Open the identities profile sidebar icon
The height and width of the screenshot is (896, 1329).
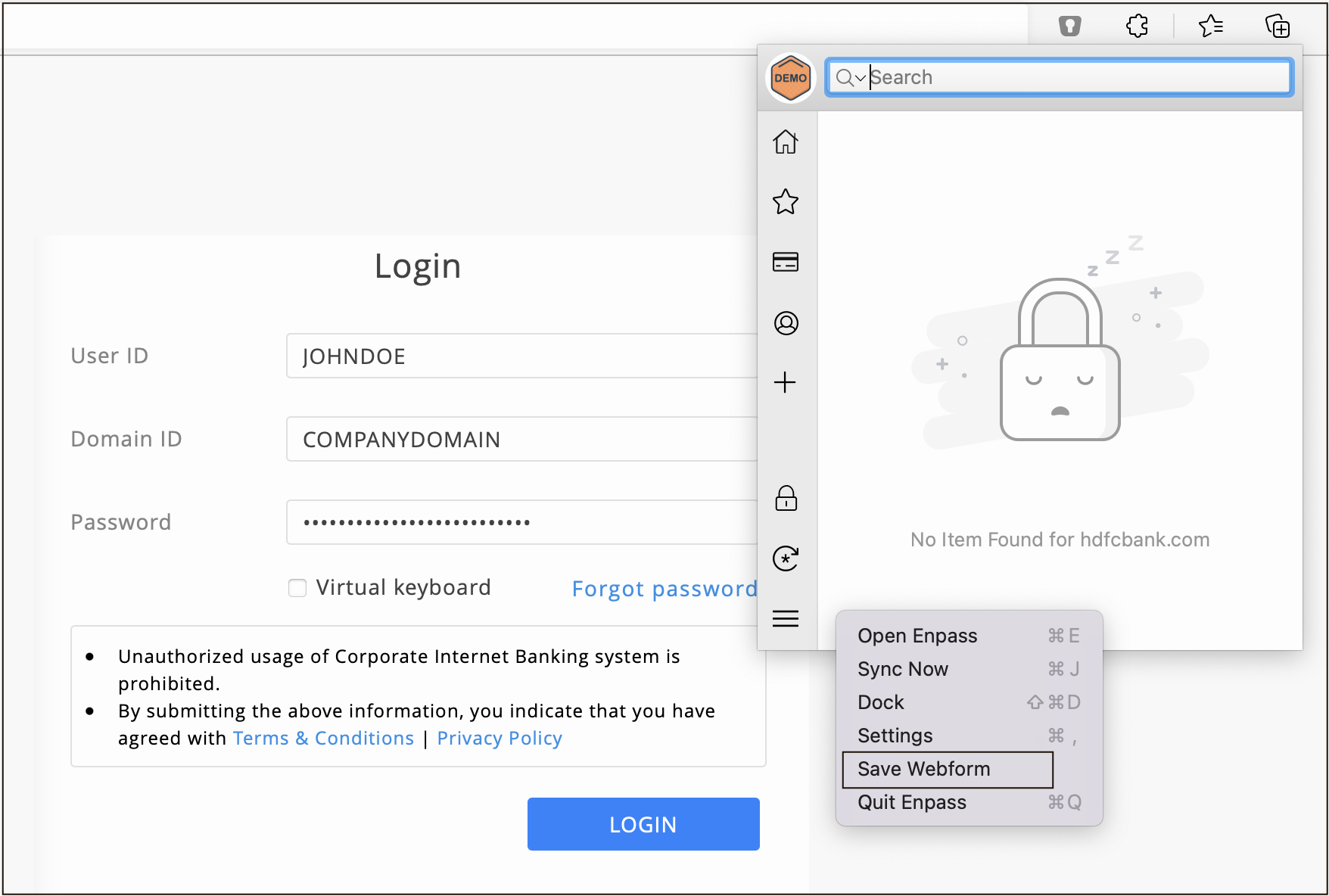click(x=786, y=323)
